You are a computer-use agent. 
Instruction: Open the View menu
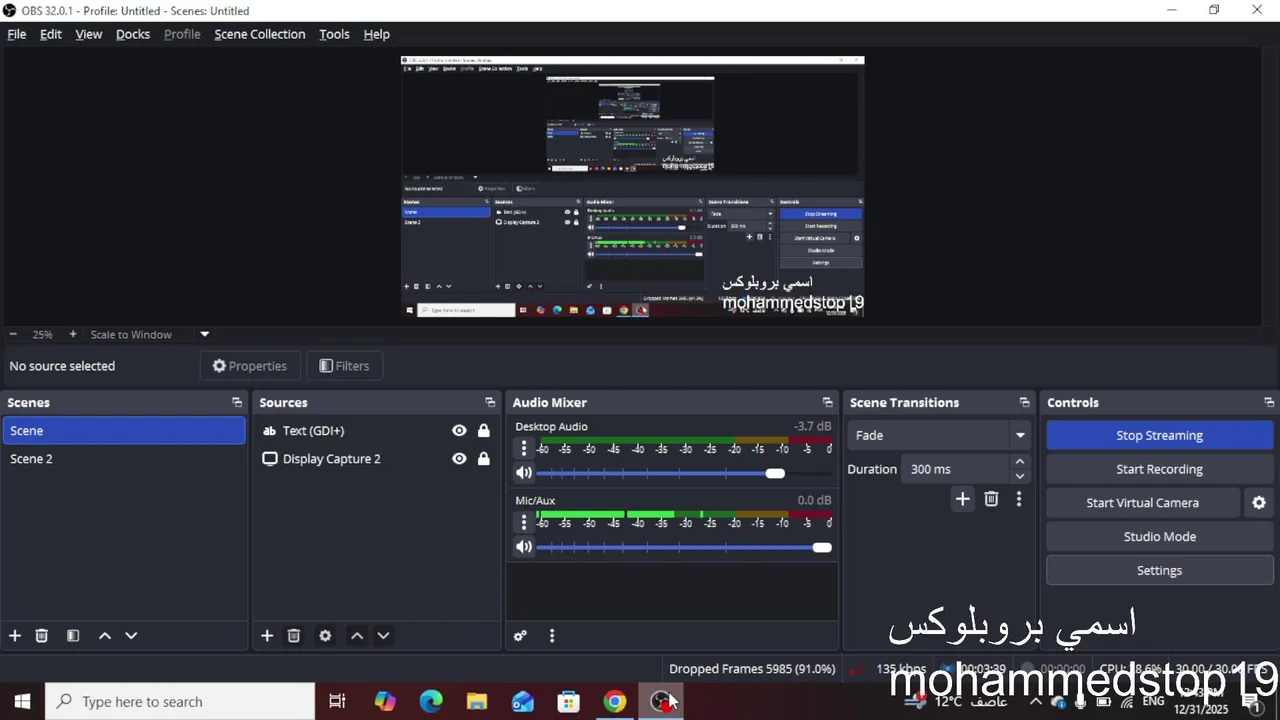tap(89, 34)
